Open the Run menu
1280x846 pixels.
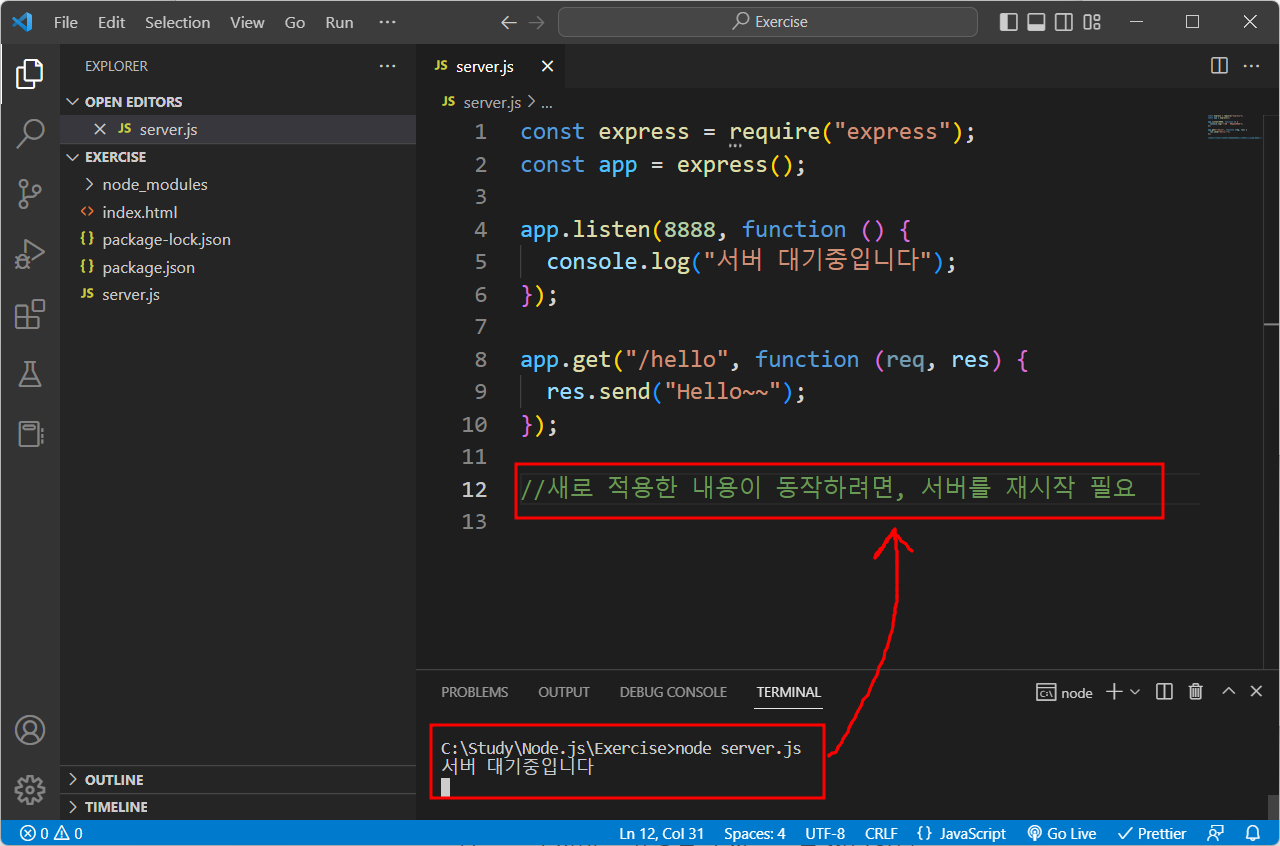coord(339,22)
